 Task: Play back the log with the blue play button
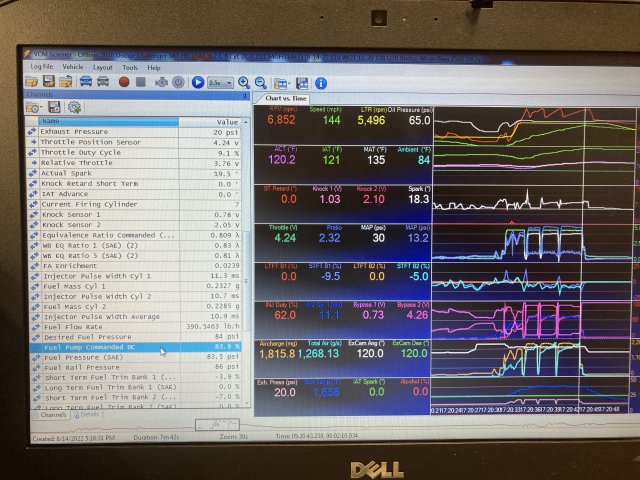coord(198,82)
